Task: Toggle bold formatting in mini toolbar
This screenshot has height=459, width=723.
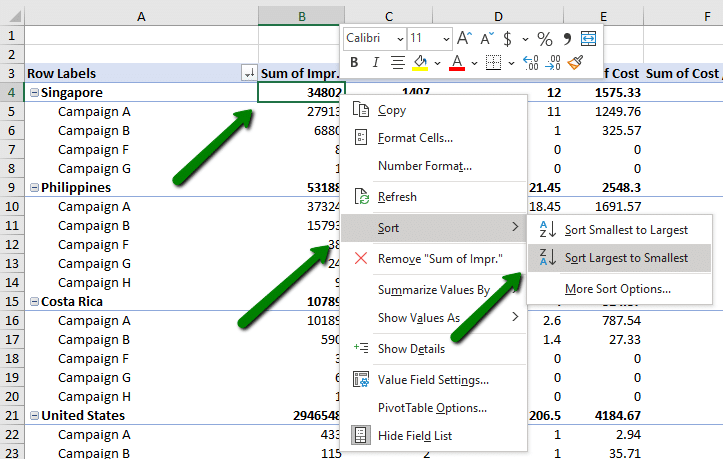Action: 354,62
